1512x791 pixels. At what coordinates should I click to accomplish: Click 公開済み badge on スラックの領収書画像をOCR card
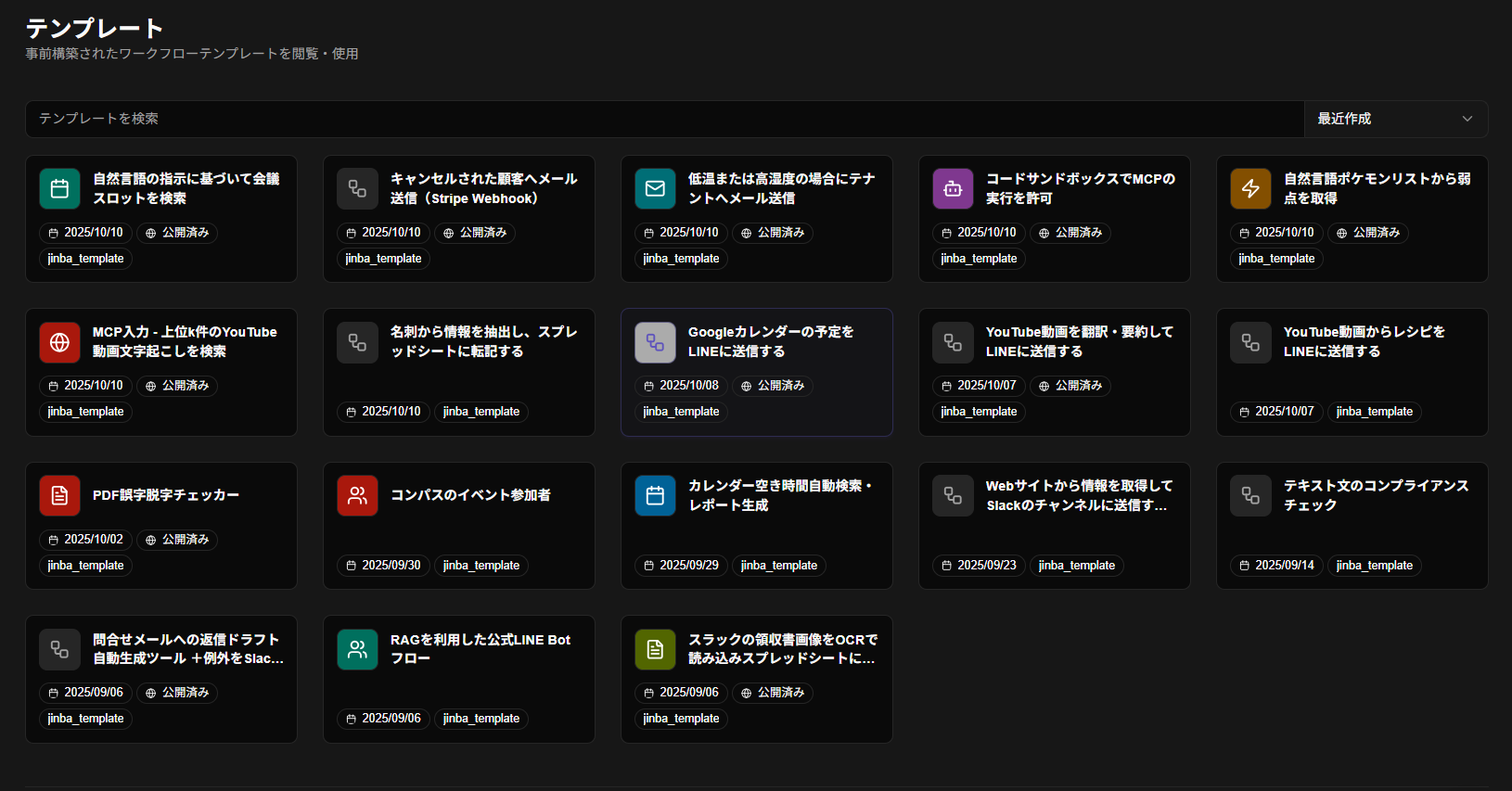click(773, 693)
